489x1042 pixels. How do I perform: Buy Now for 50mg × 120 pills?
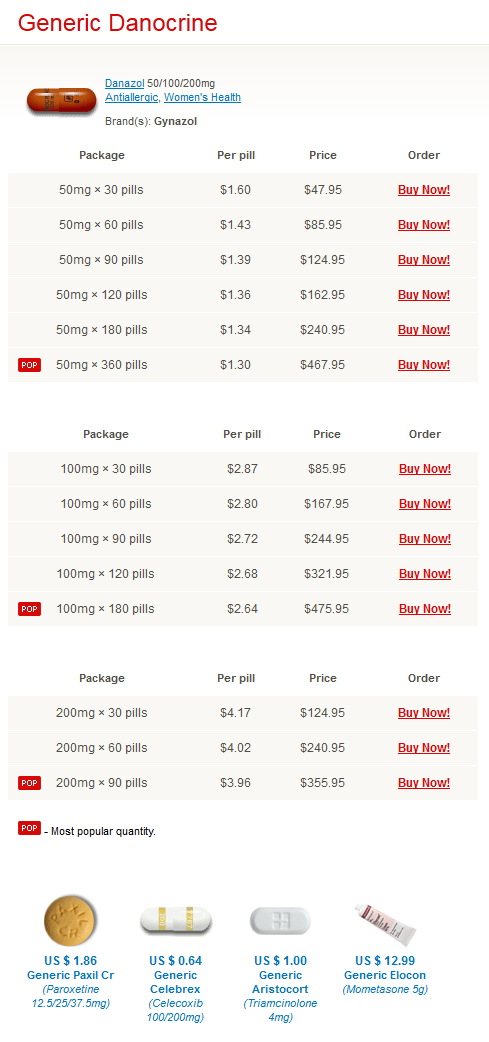tap(424, 295)
